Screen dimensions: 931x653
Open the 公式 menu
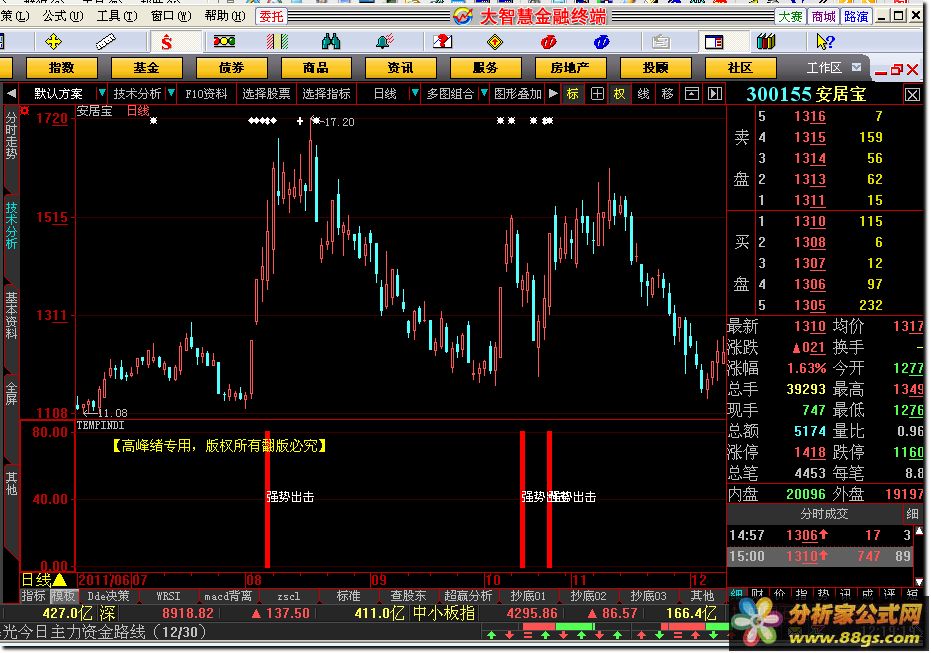(63, 16)
